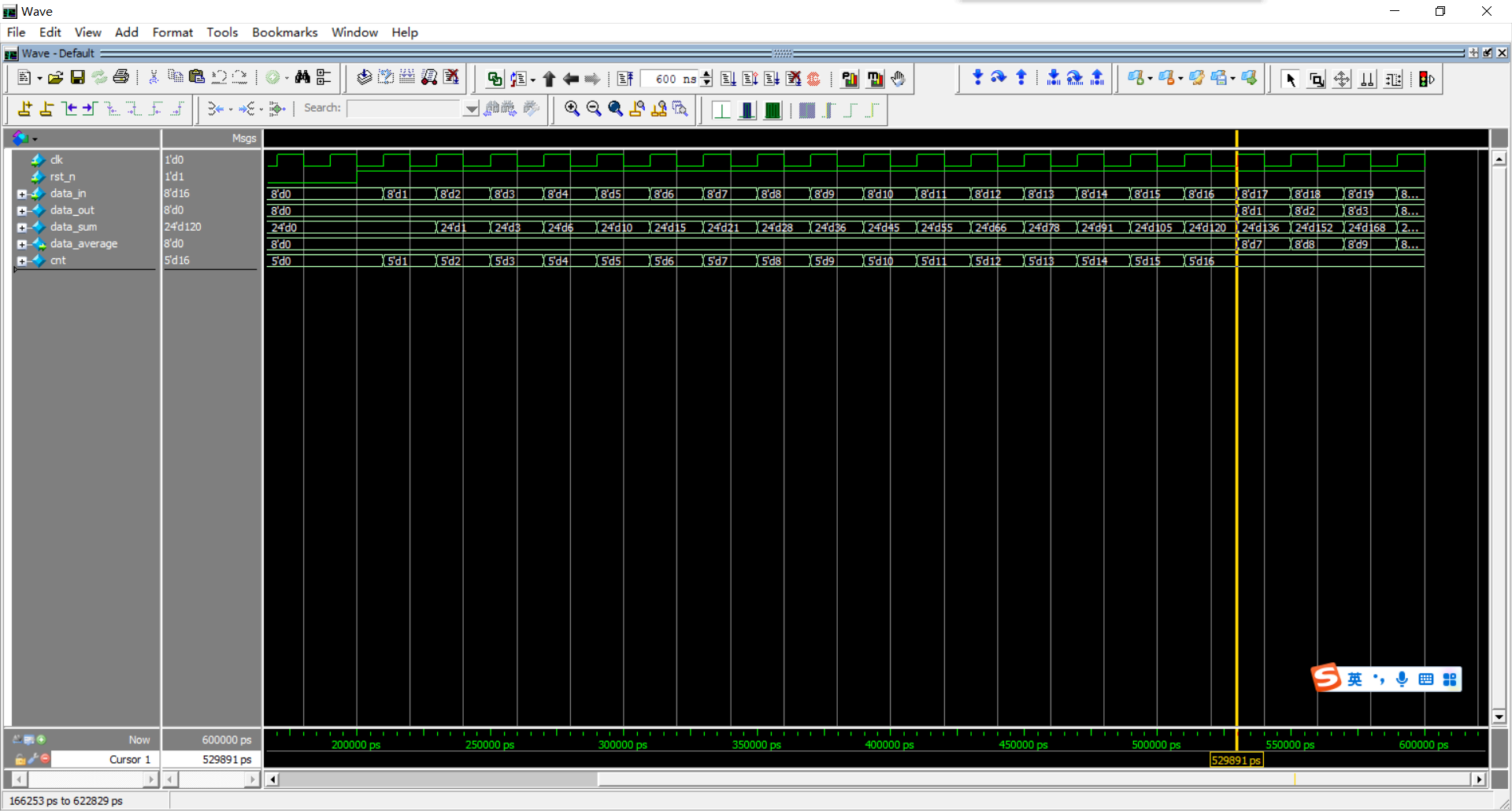Click the Run simulation icon

coord(728,79)
